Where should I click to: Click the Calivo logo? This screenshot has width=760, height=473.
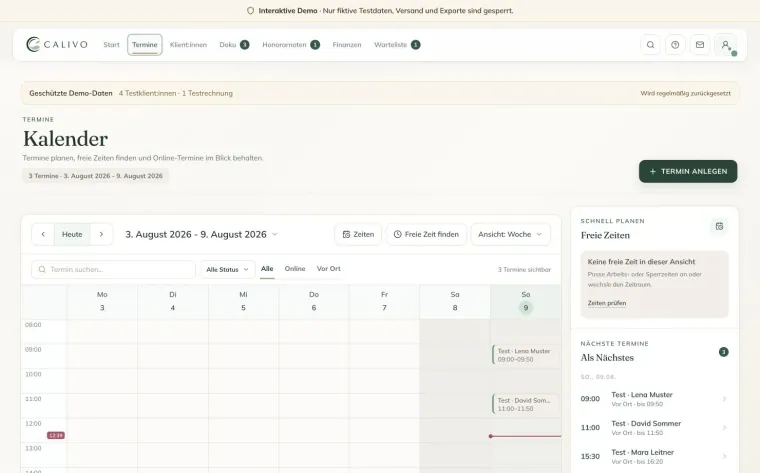pyautogui.click(x=57, y=45)
